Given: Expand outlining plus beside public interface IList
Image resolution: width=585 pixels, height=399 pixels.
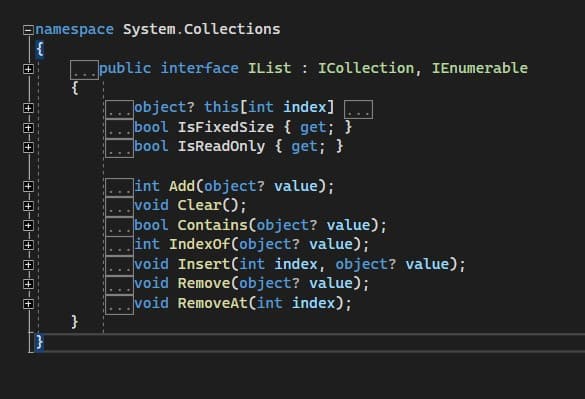Looking at the screenshot, I should [x=28, y=69].
